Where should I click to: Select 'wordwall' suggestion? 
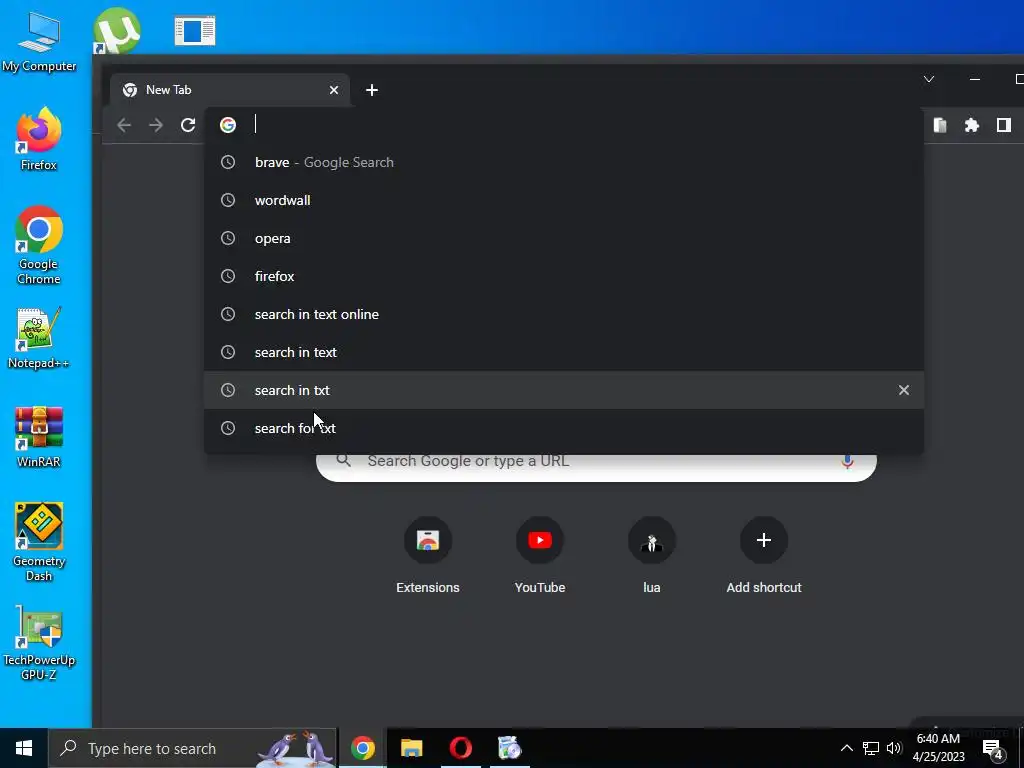564,200
